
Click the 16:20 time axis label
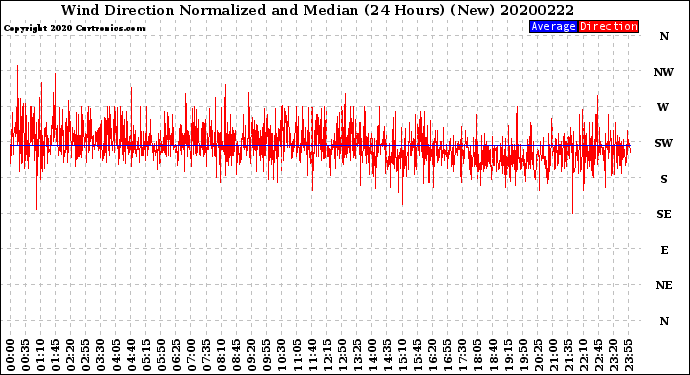coord(433,355)
